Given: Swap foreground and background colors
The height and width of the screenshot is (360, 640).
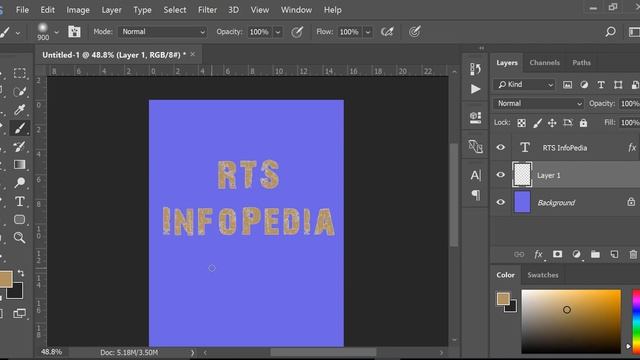Looking at the screenshot, I should click(x=20, y=273).
